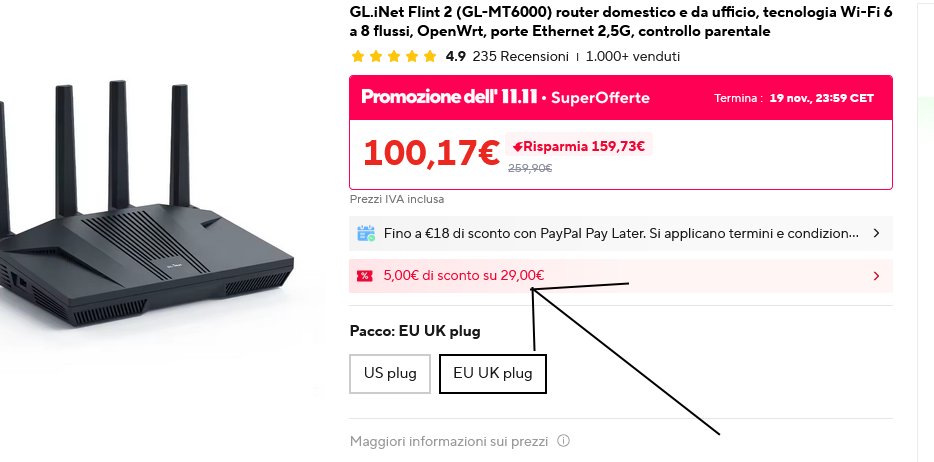This screenshot has height=462, width=934.
Task: Click the 100,17€ sale price
Action: 431,153
